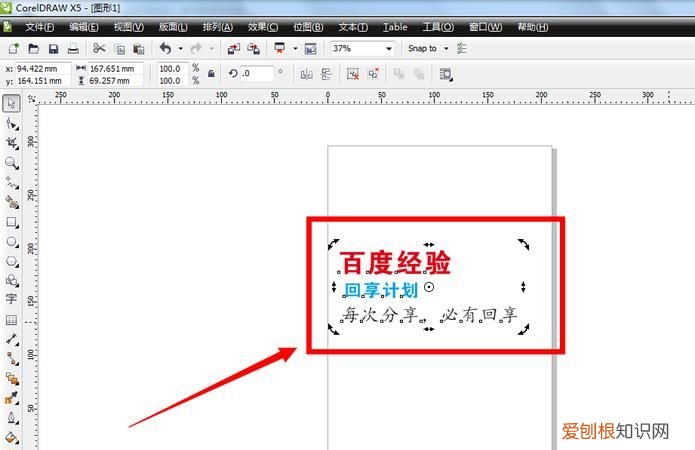The width and height of the screenshot is (695, 450).
Task: Create a new document
Action: (x=14, y=48)
